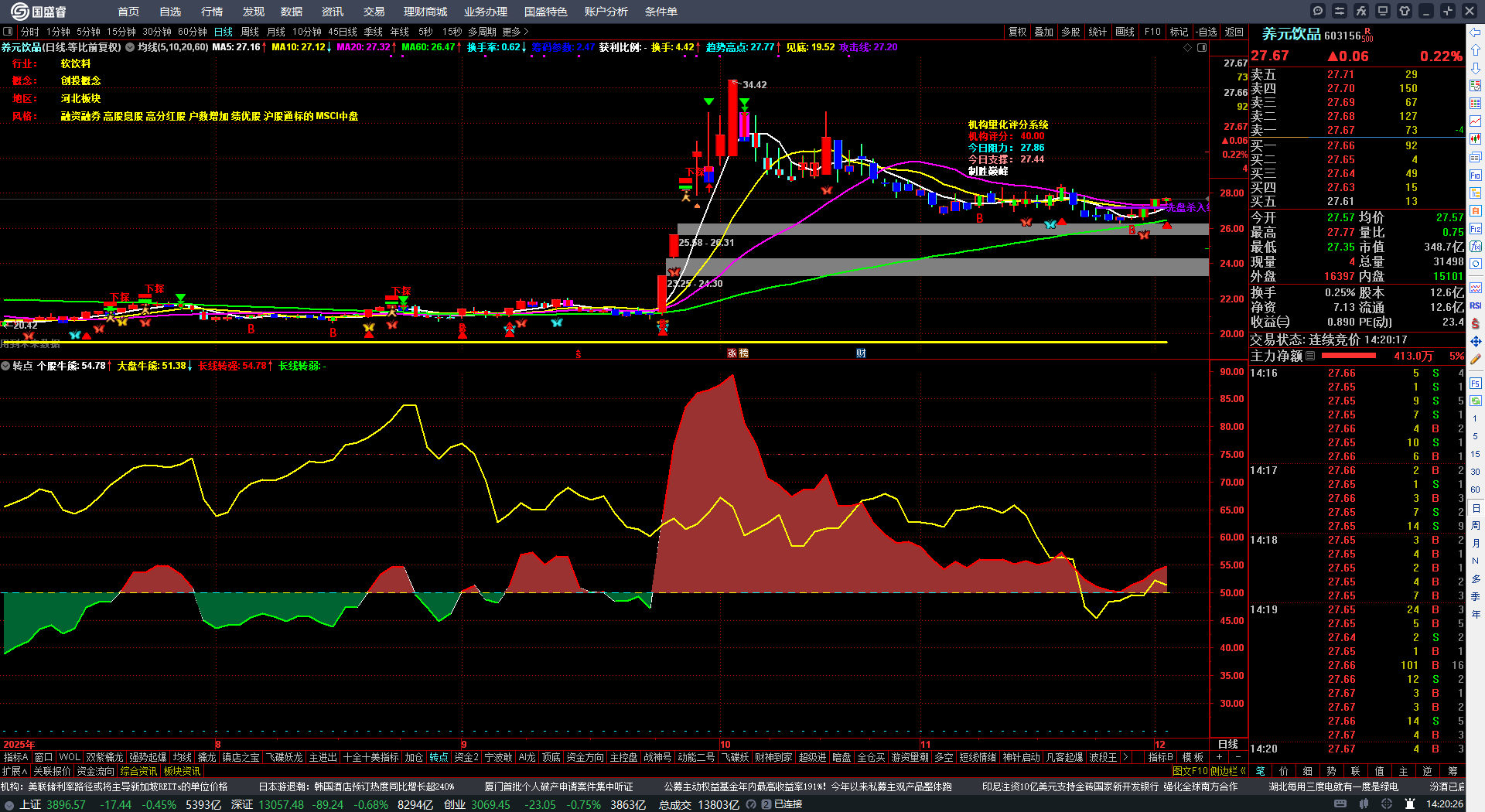Select the 飞碟妖龙 indicator button
The width and height of the screenshot is (1485, 812).
click(284, 757)
